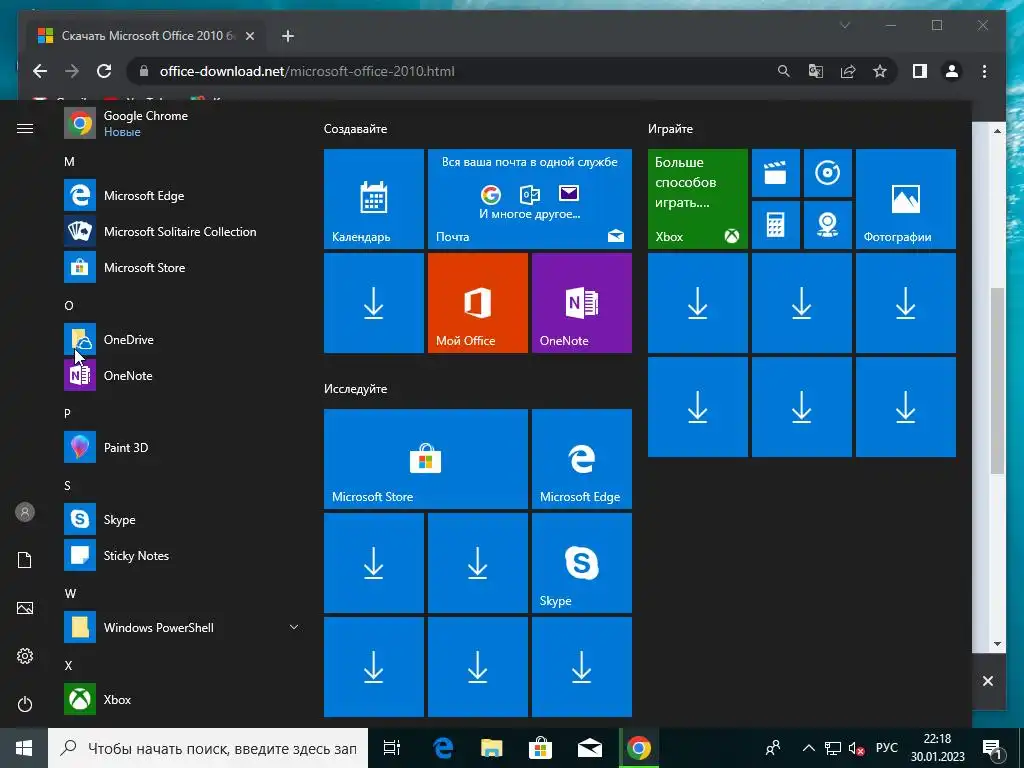Open the Календарь tile
The image size is (1024, 768).
(374, 199)
